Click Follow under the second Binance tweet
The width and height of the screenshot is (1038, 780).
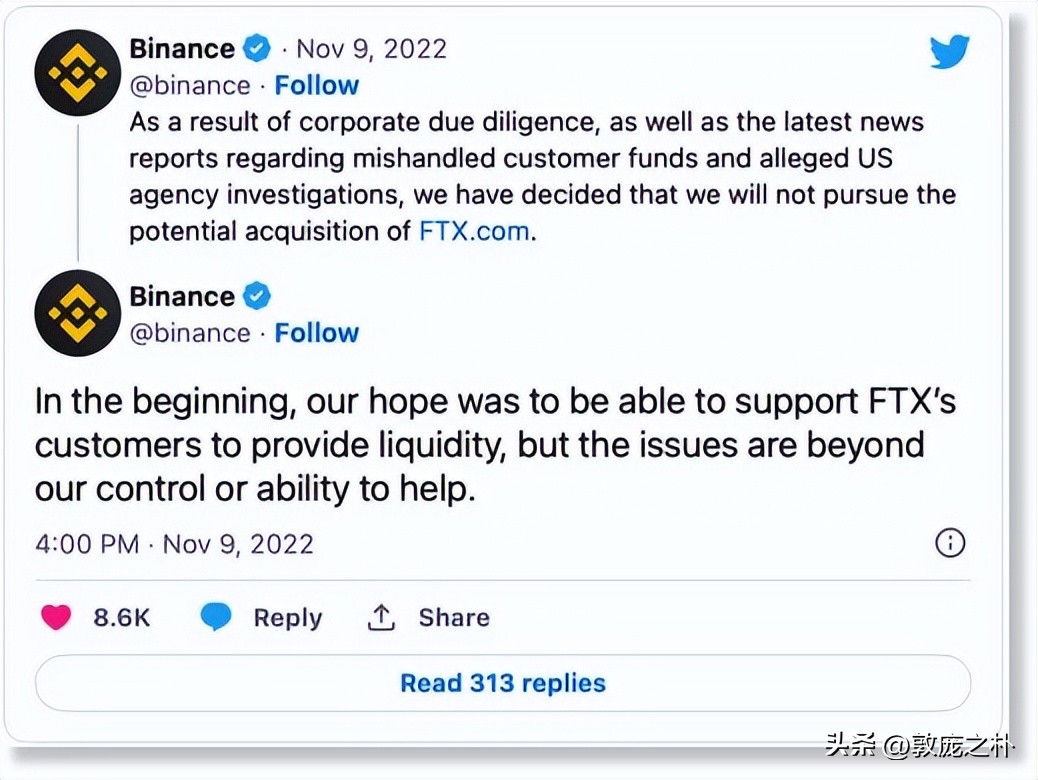coord(317,333)
